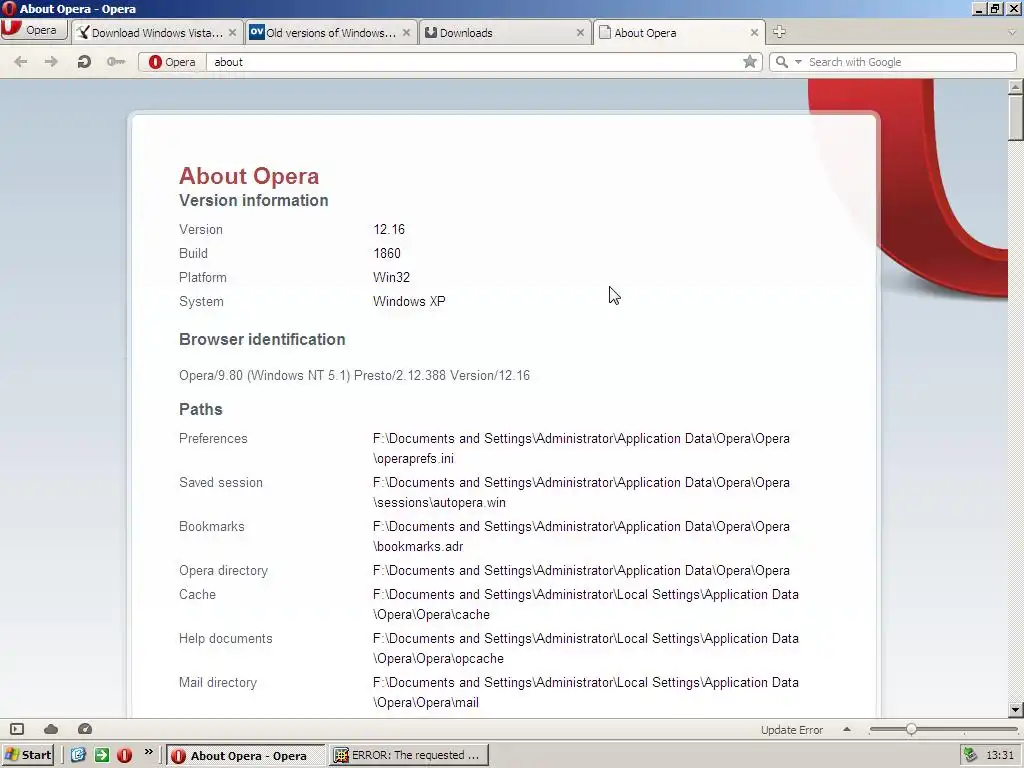Click the Search with Google field
The image size is (1024, 768).
click(910, 62)
